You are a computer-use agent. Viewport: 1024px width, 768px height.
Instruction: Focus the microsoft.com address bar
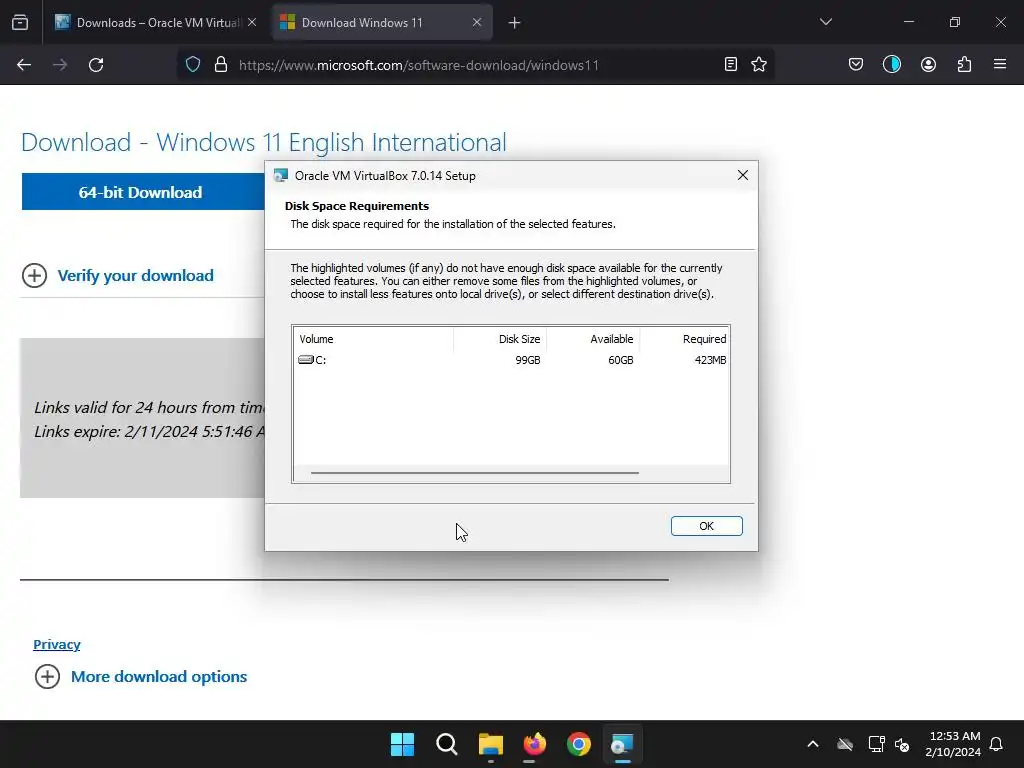pos(475,65)
